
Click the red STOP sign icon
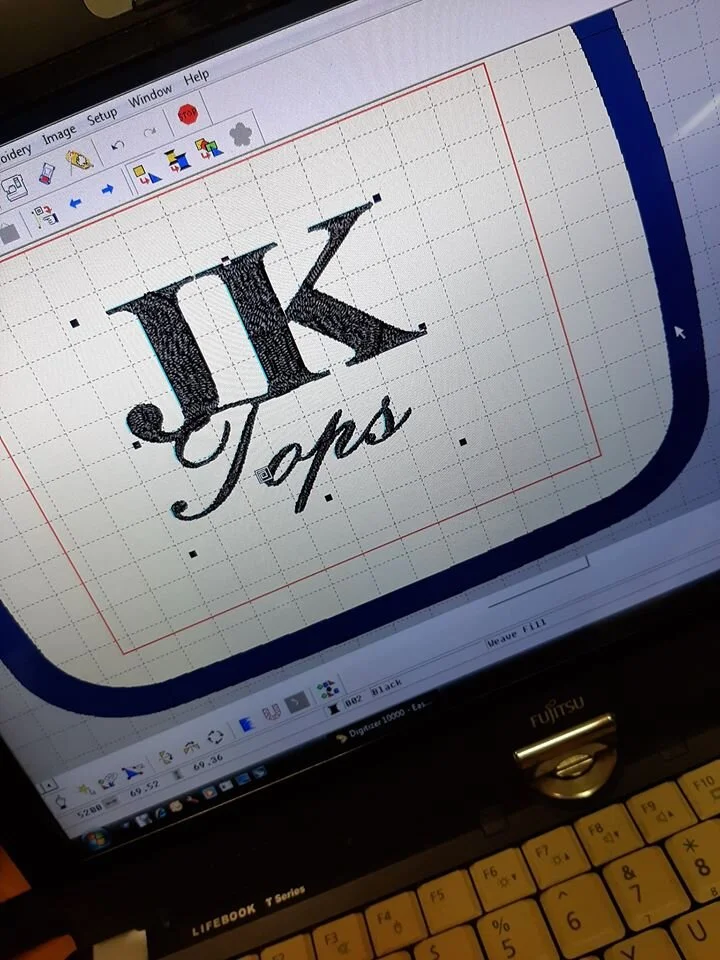187,113
